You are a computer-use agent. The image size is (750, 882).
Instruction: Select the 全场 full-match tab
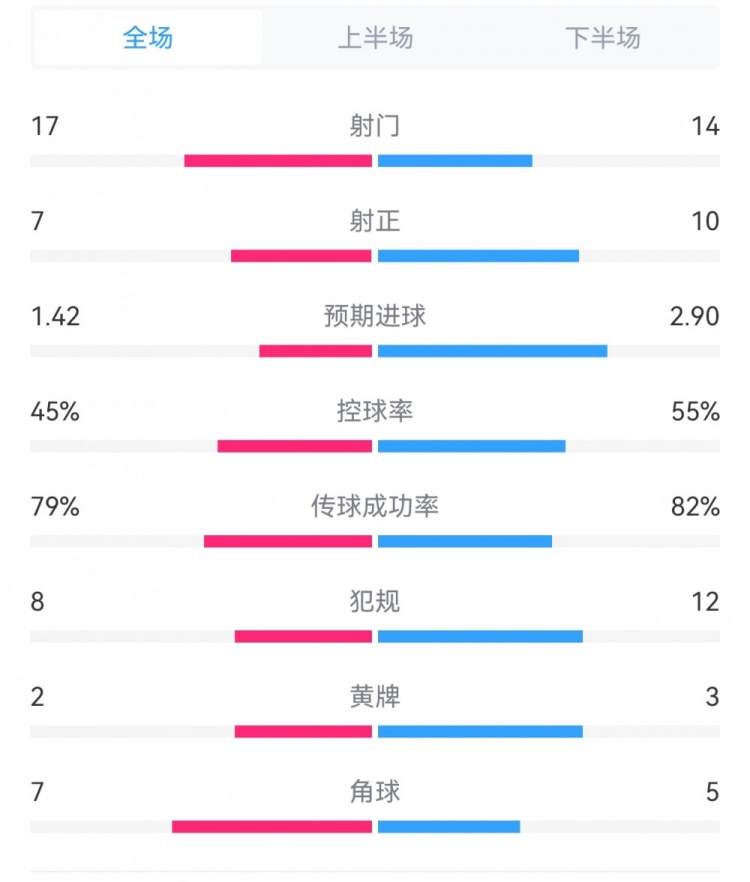[148, 38]
